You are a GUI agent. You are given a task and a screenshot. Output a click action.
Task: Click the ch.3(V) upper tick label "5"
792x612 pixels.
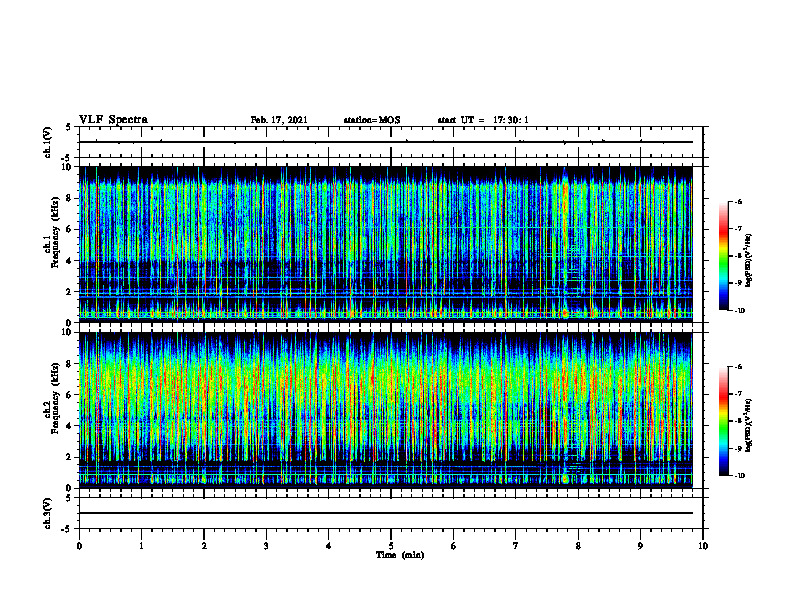(x=70, y=498)
